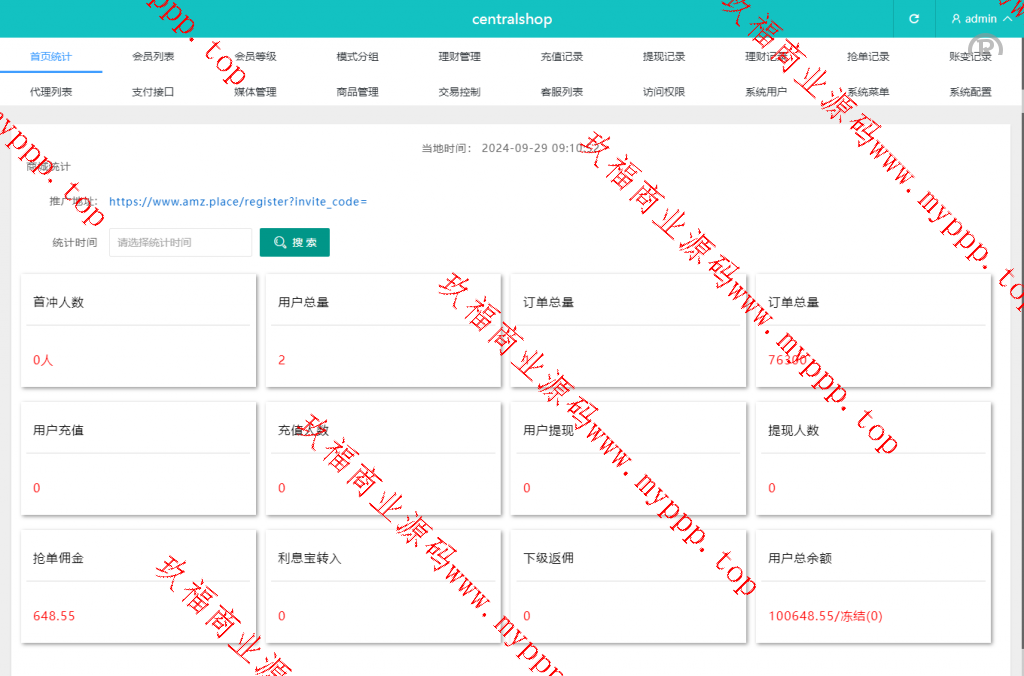Select the 提现记录 tab
Viewport: 1024px width, 676px height.
[x=663, y=57]
